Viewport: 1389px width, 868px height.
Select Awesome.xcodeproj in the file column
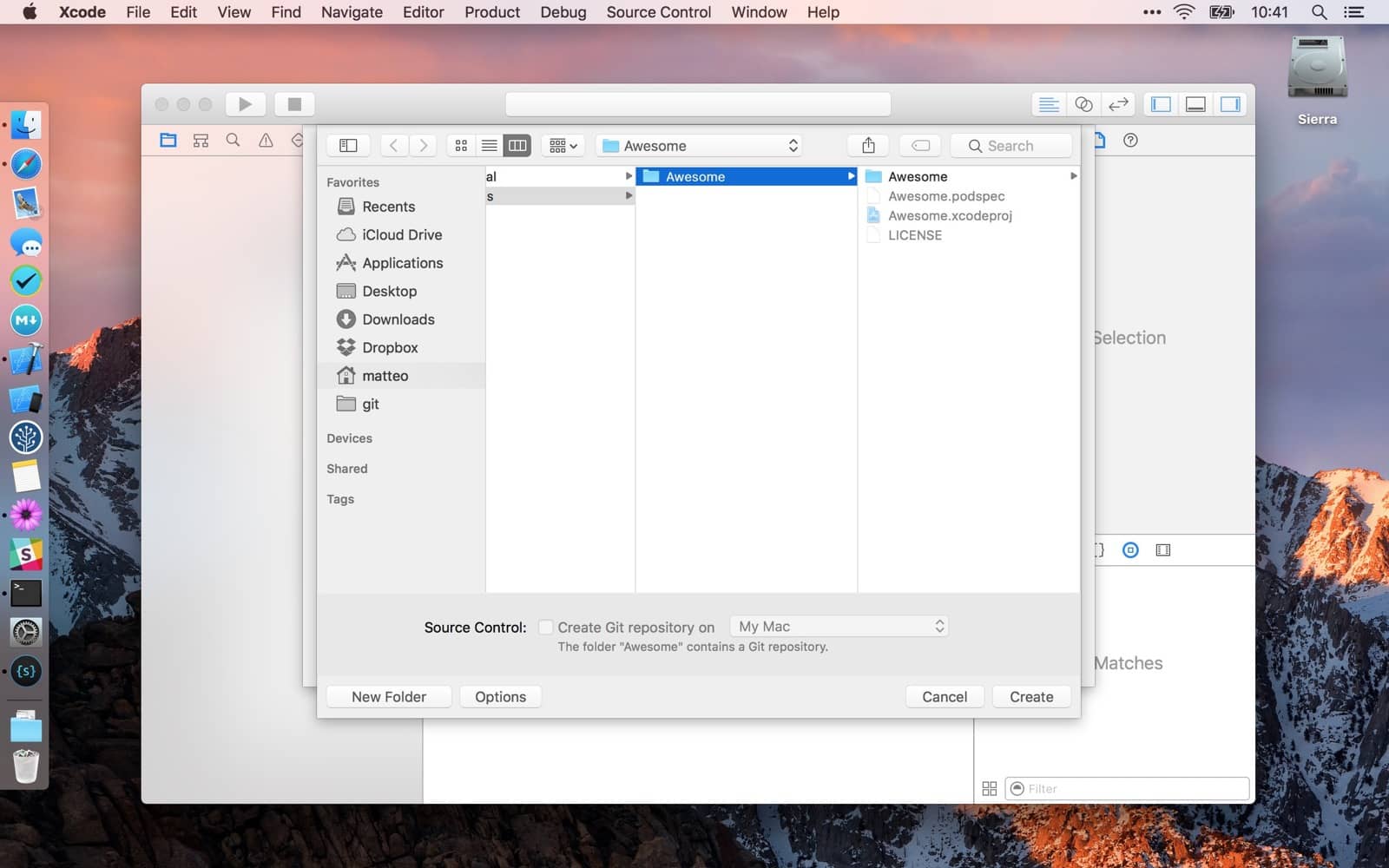point(949,216)
